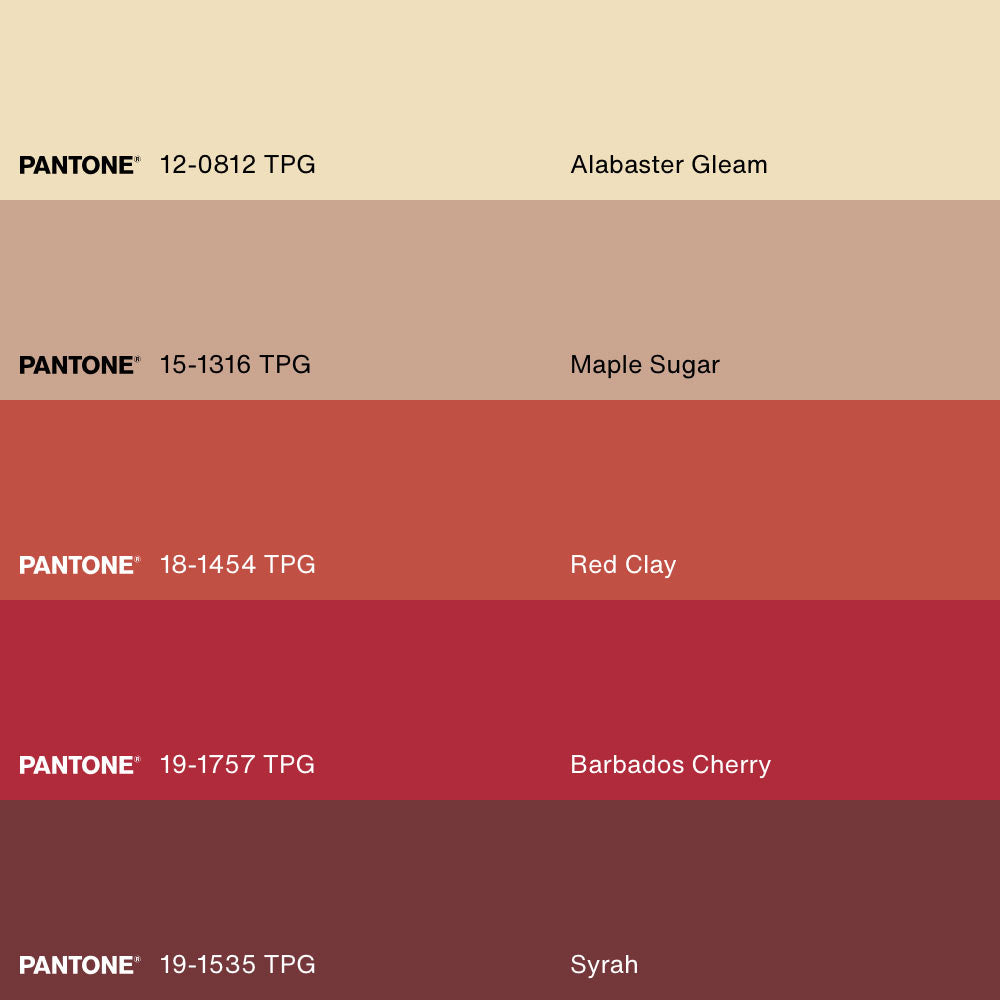This screenshot has width=1000, height=1000.
Task: Select the color code 19-1757 TPG
Action: pyautogui.click(x=237, y=765)
